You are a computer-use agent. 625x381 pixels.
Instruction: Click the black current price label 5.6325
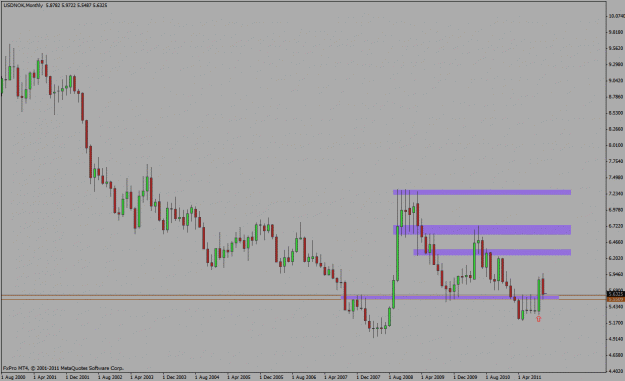click(x=615, y=294)
